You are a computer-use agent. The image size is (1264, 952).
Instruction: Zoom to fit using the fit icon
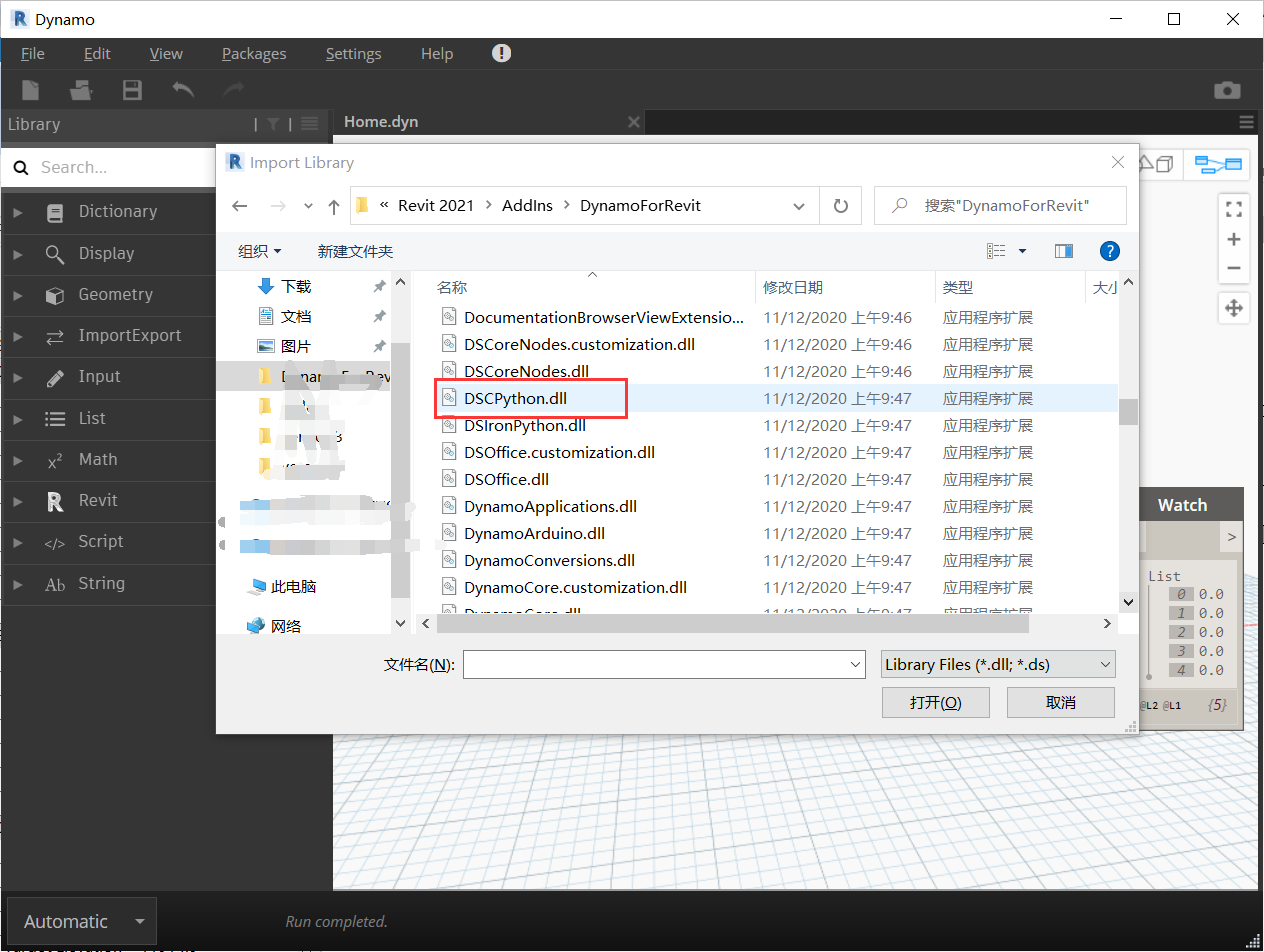tap(1233, 208)
